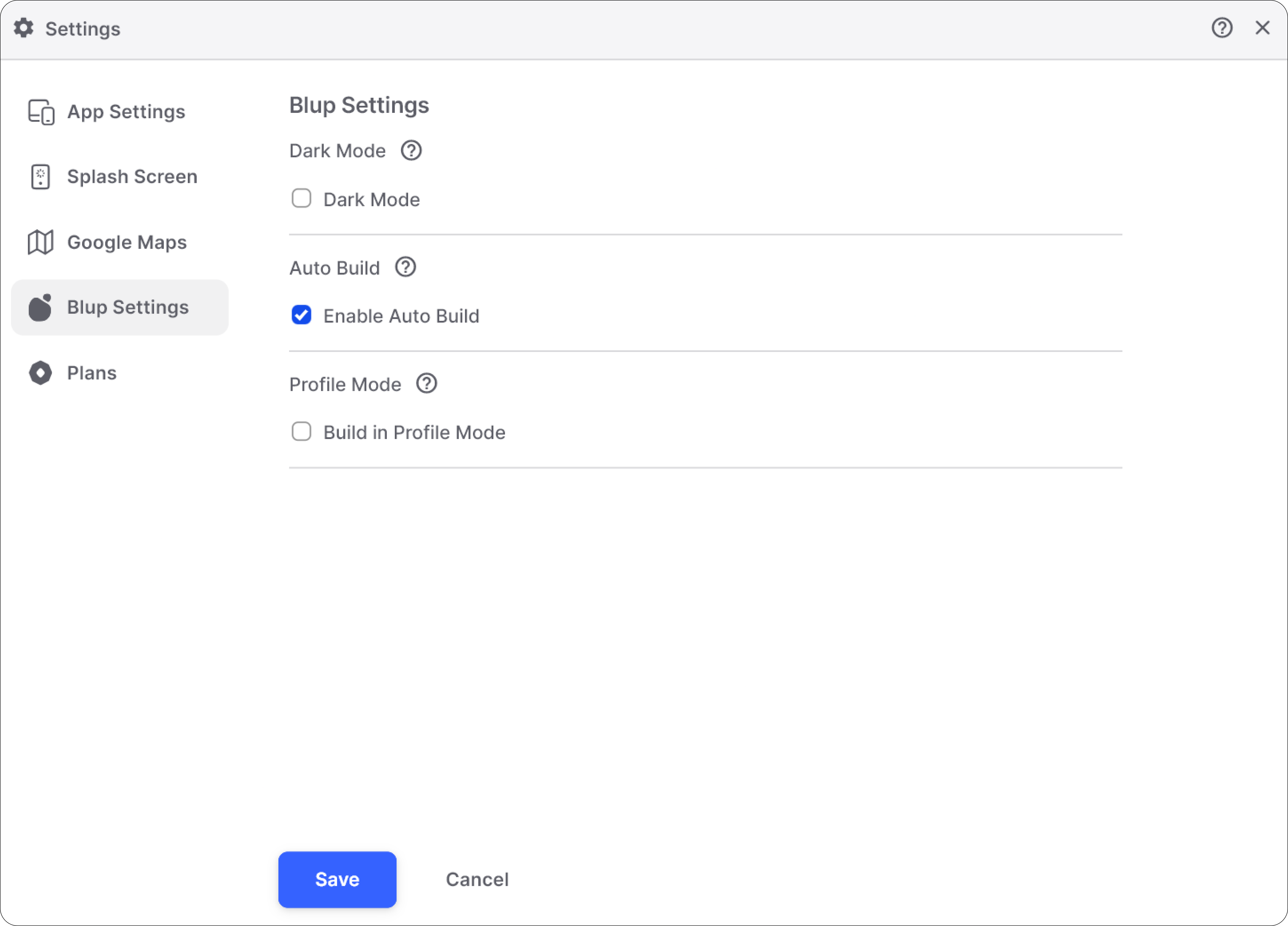This screenshot has width=1288, height=926.
Task: Enable the Dark Mode checkbox
Action: click(x=302, y=199)
